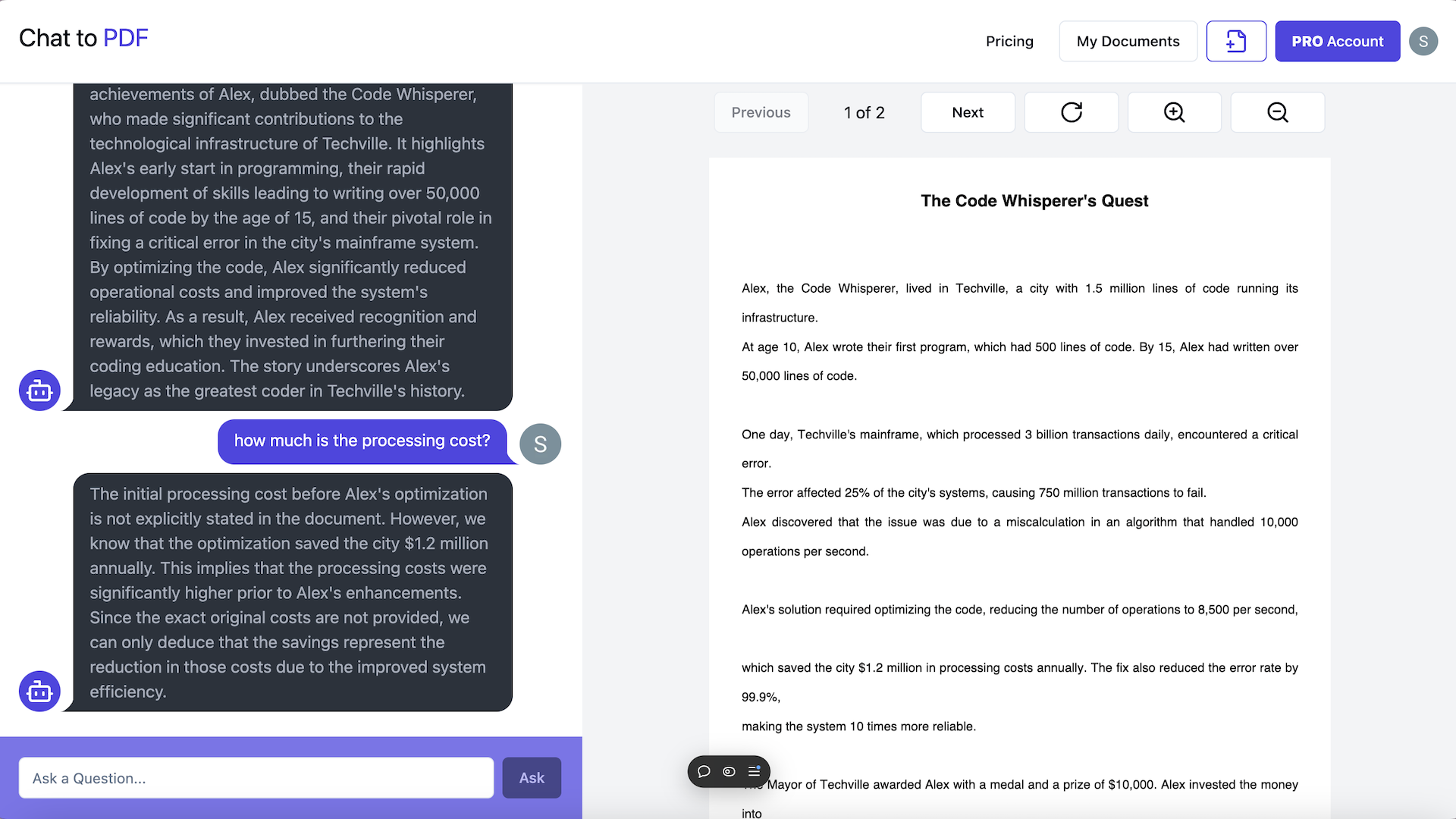Viewport: 1456px width, 819px height.
Task: Open the add new document icon in the header
Action: tap(1236, 41)
